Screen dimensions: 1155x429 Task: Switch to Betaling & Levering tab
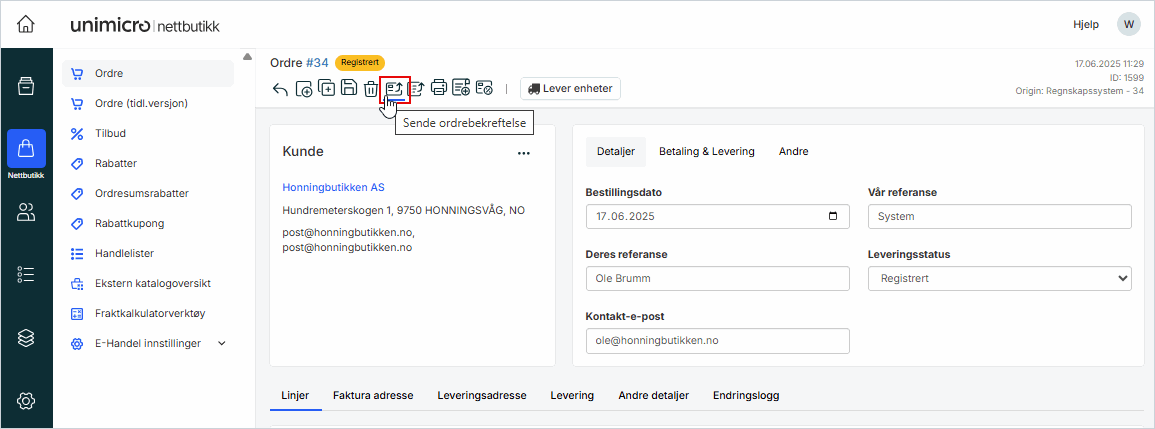coord(706,152)
